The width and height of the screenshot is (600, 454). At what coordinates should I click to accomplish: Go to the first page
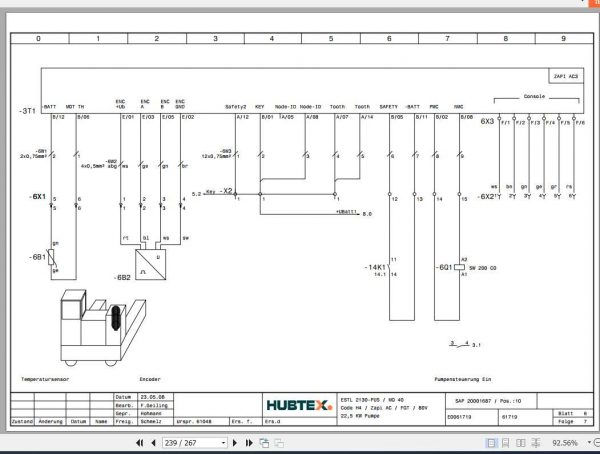(x=140, y=443)
